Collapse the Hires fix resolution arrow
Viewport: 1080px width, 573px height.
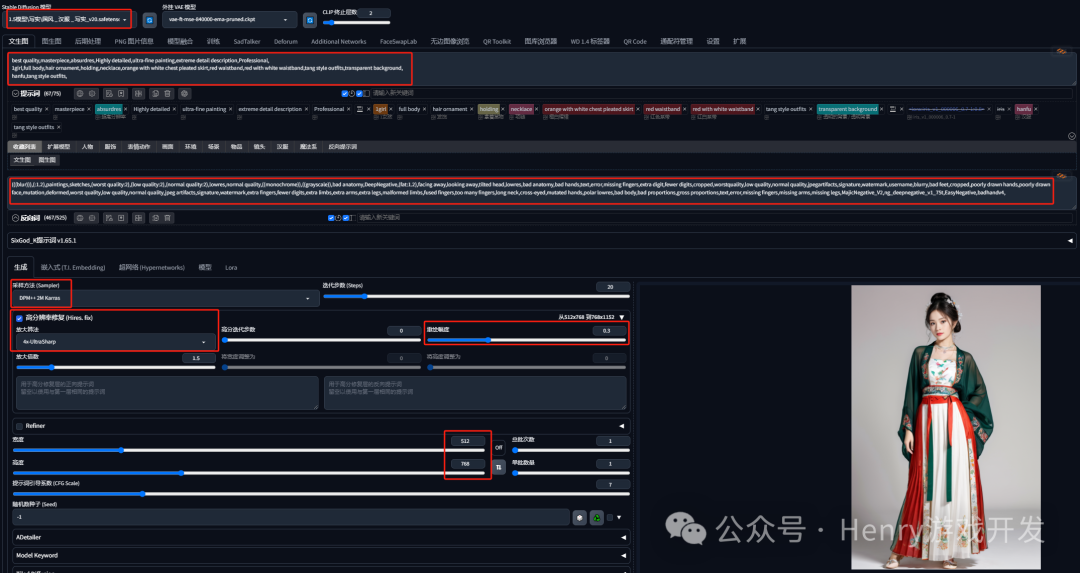tap(622, 317)
